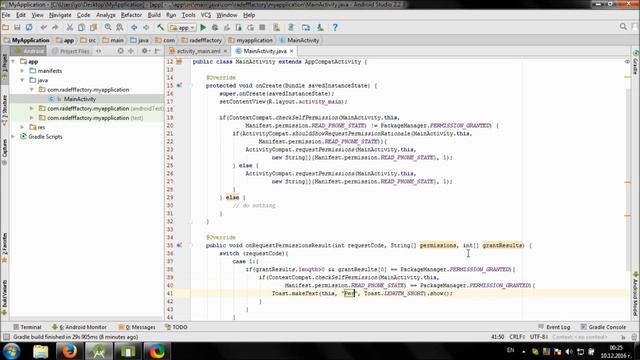The width and height of the screenshot is (640, 360).
Task: Debug app with the bug icon
Action: [215, 27]
